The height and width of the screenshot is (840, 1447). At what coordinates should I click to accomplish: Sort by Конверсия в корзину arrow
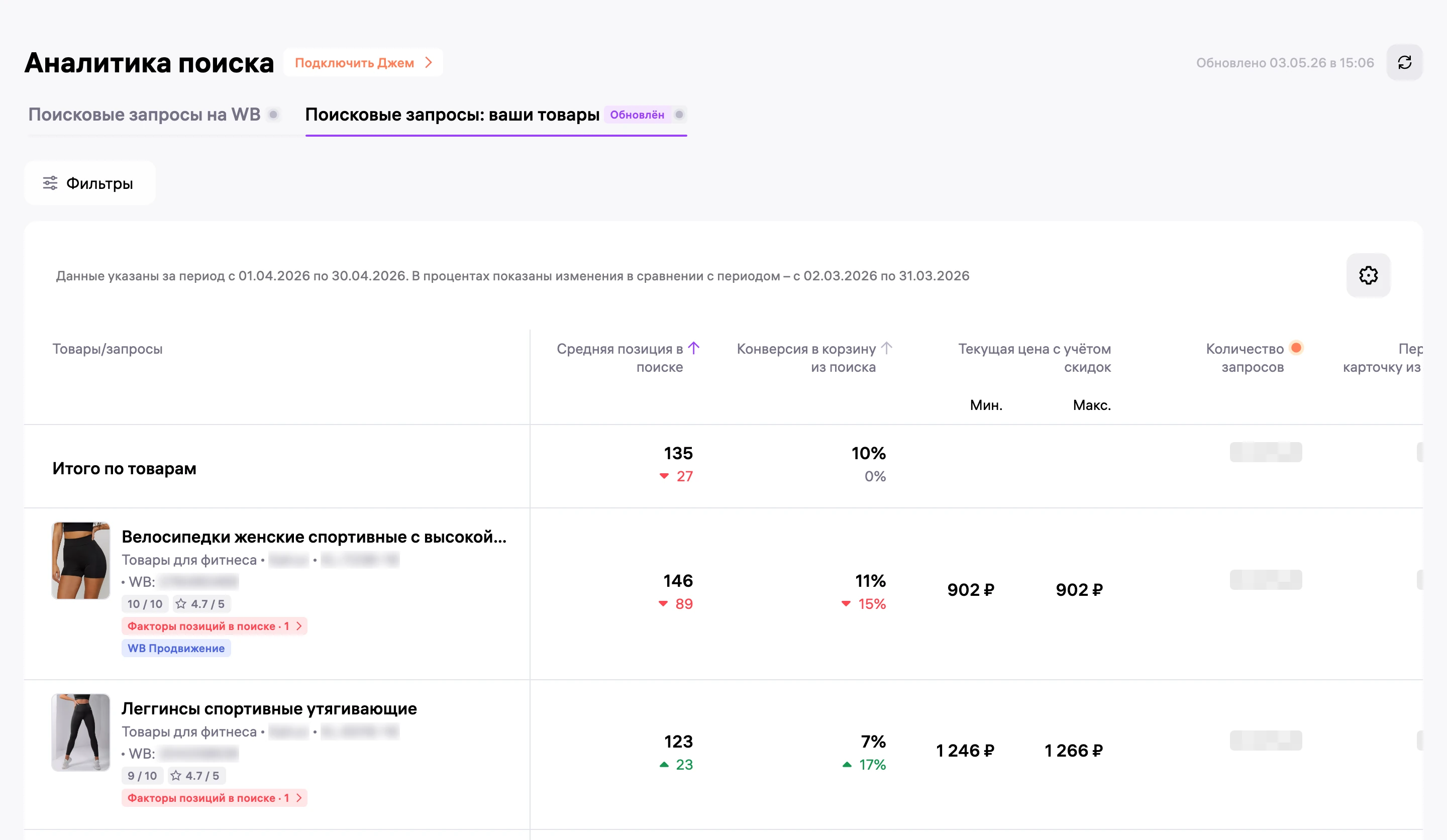coord(887,348)
